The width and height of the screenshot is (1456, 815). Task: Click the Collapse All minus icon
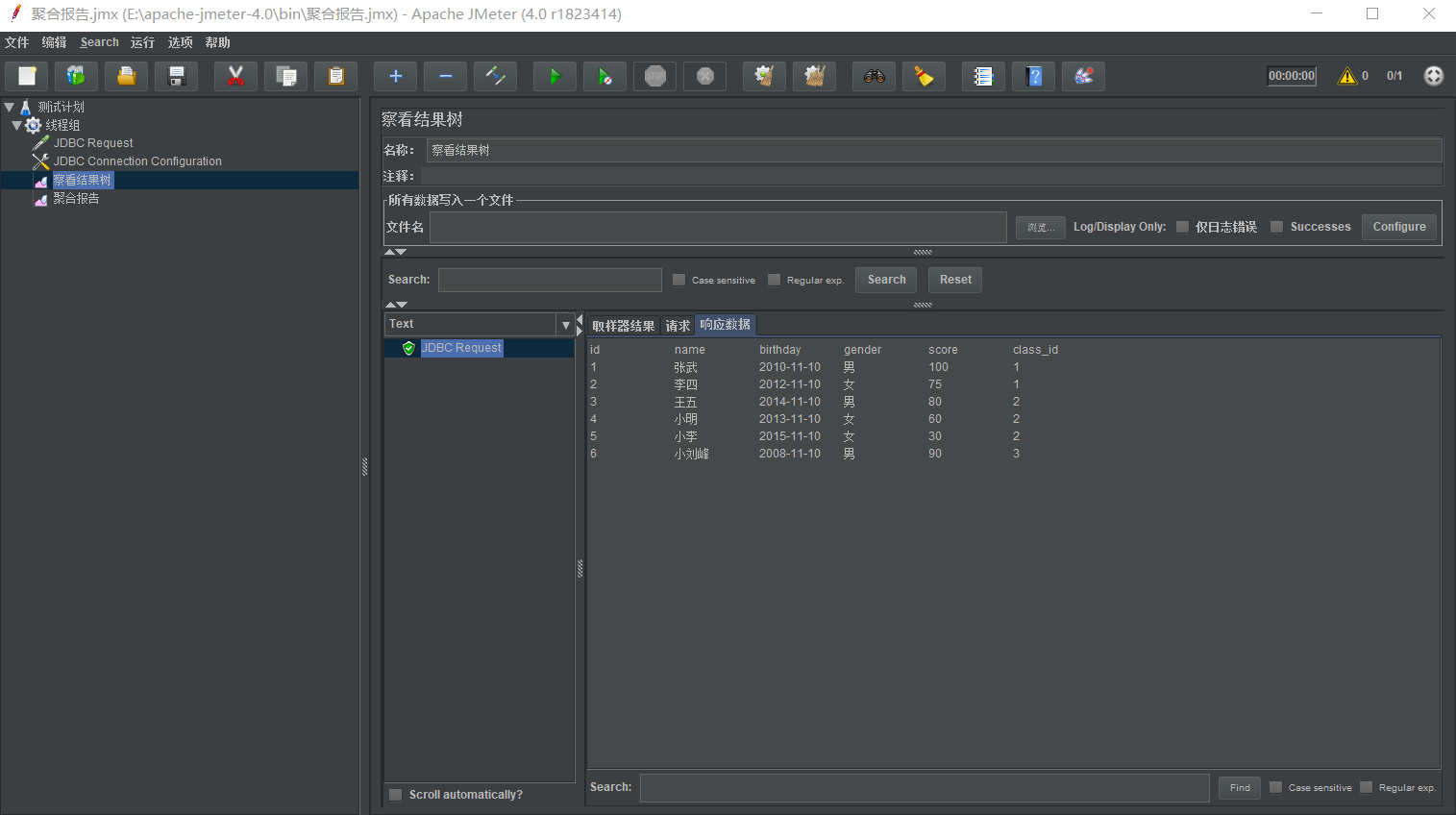pyautogui.click(x=446, y=76)
